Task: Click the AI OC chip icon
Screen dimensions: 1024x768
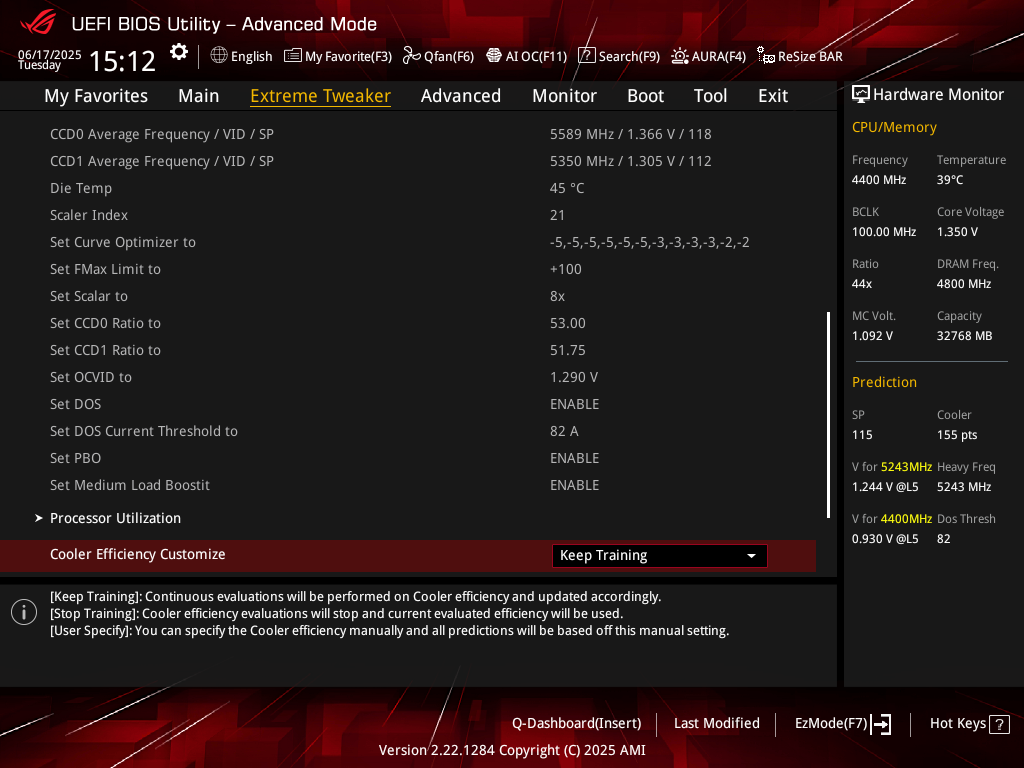Action: [x=494, y=56]
